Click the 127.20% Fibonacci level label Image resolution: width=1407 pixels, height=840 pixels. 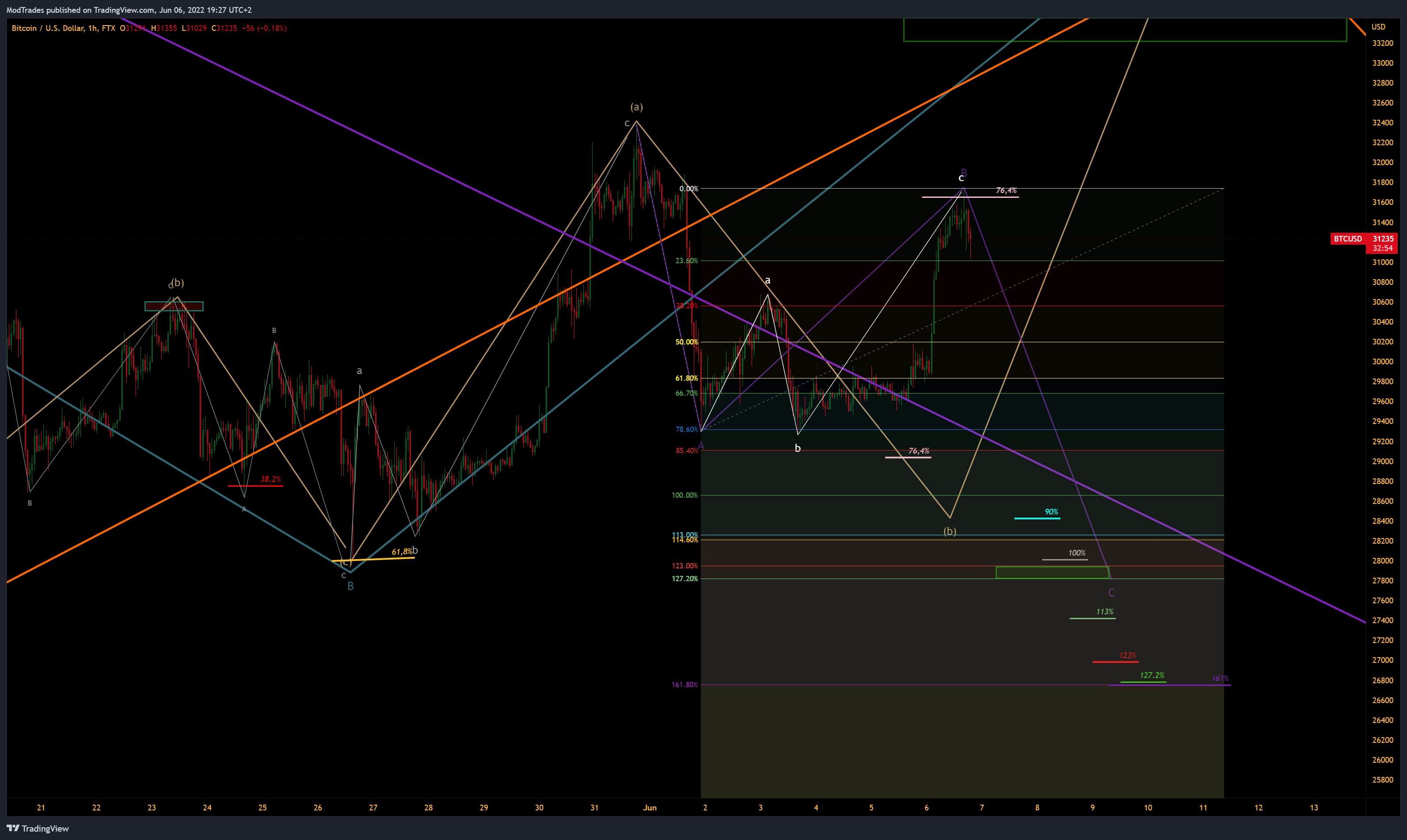(684, 579)
